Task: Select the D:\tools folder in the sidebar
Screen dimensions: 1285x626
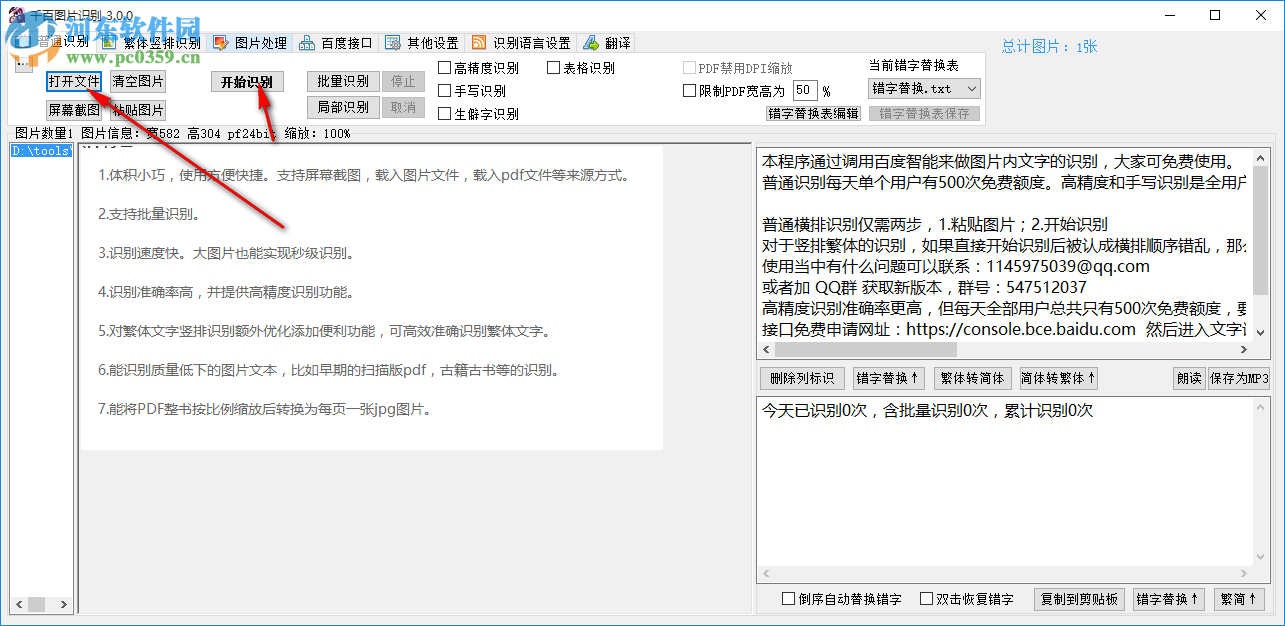Action: click(x=40, y=150)
